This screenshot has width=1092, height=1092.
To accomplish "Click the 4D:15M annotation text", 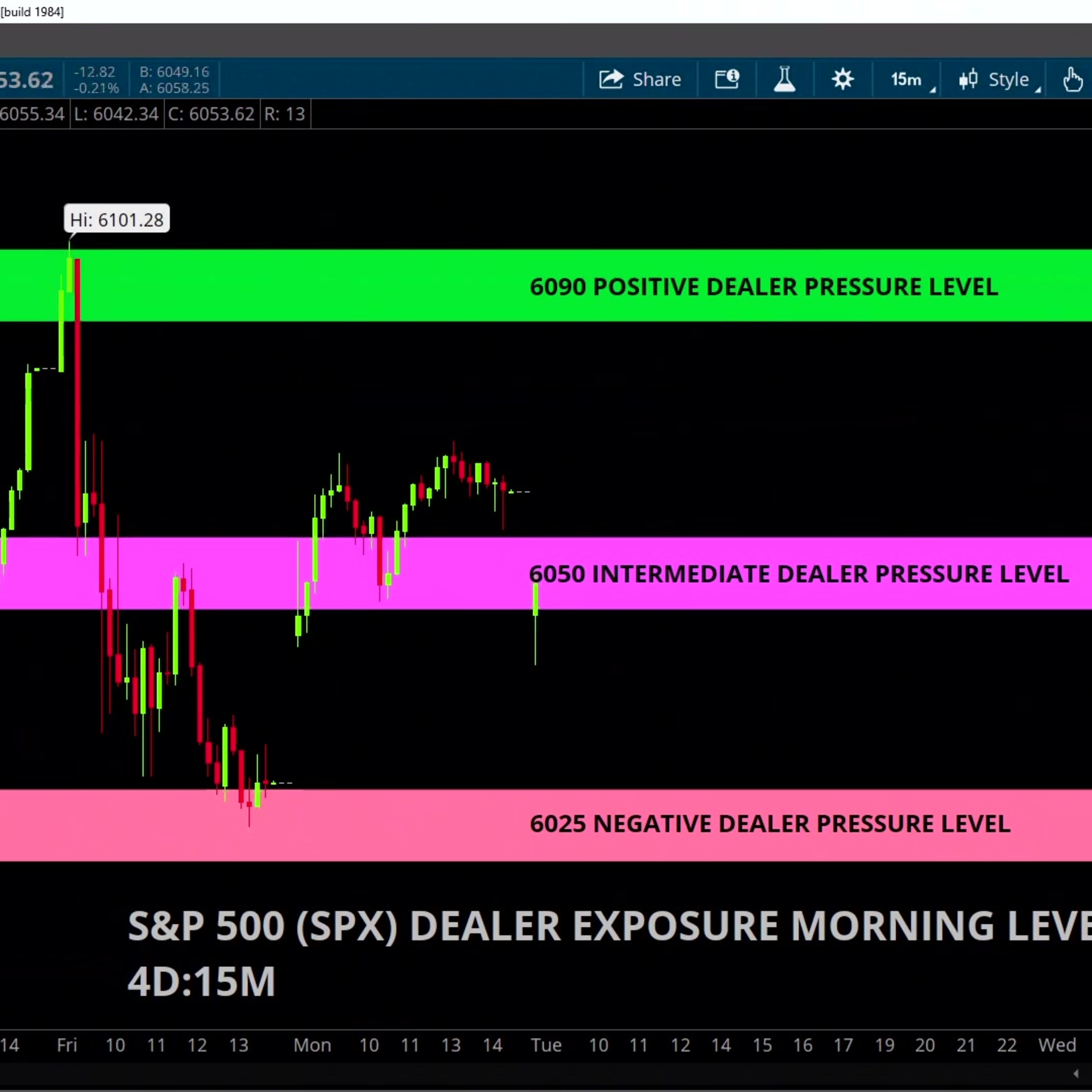I will click(x=201, y=982).
